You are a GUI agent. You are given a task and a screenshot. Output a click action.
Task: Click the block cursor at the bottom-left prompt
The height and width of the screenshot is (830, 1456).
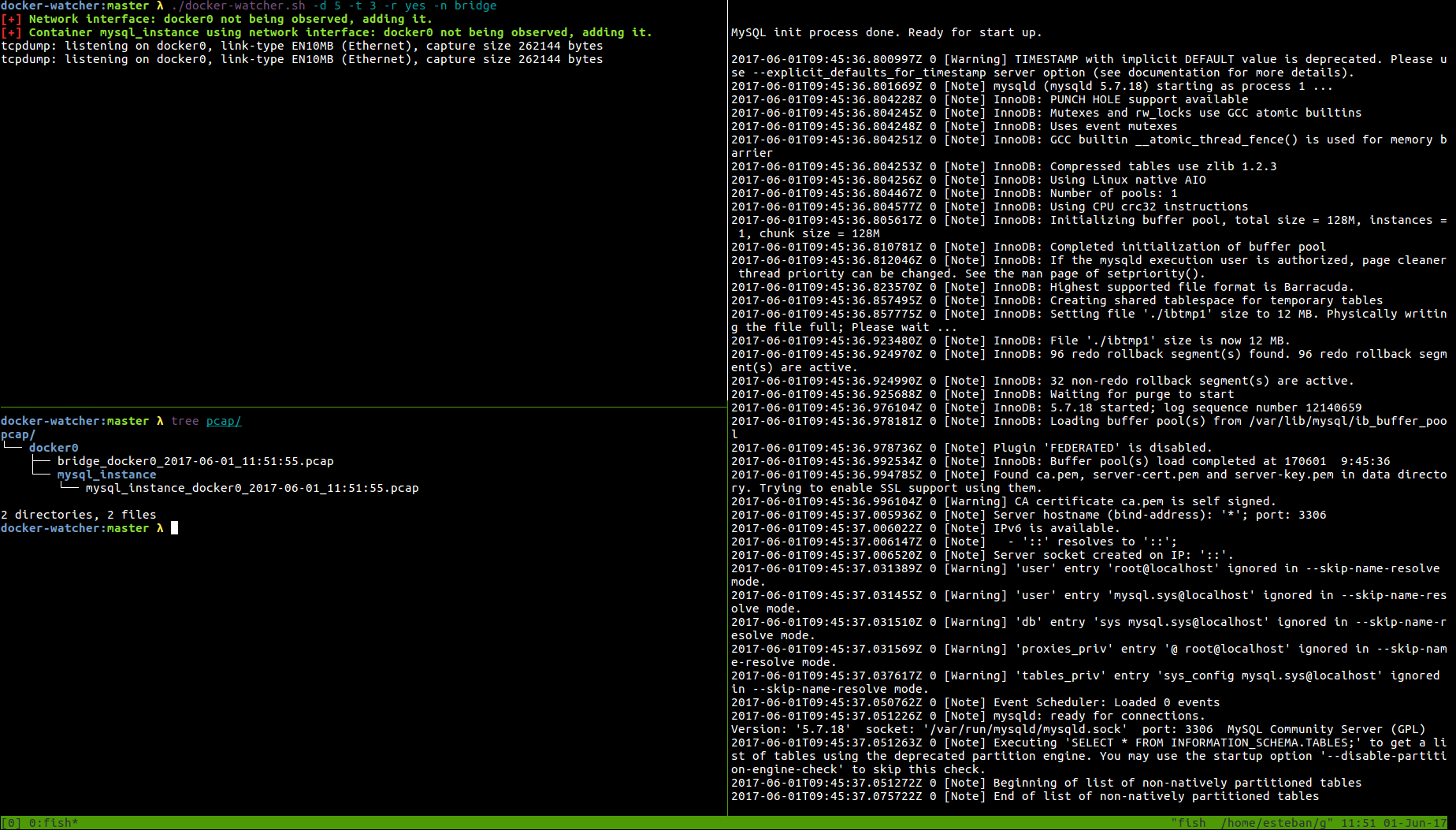tap(174, 528)
